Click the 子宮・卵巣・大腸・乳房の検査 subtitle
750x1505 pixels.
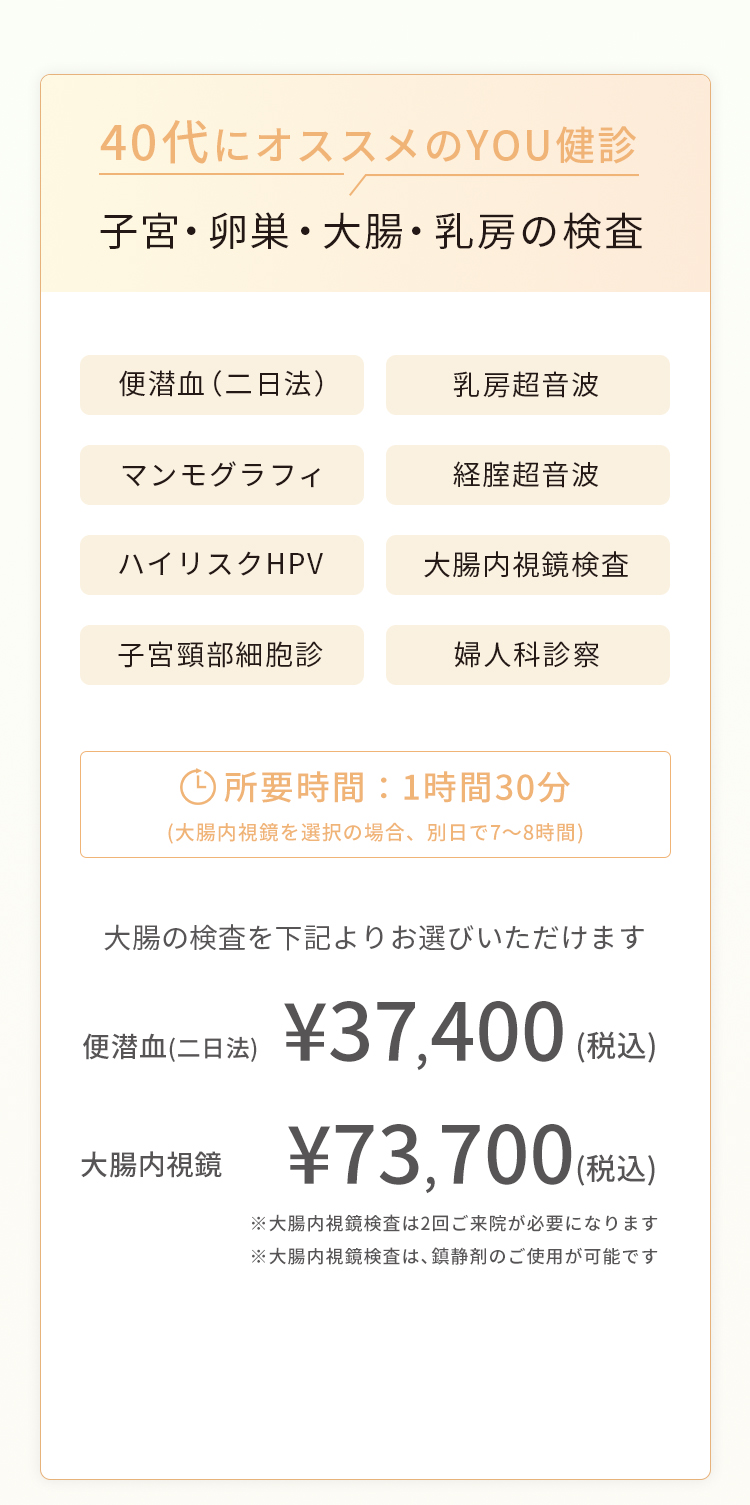(371, 232)
